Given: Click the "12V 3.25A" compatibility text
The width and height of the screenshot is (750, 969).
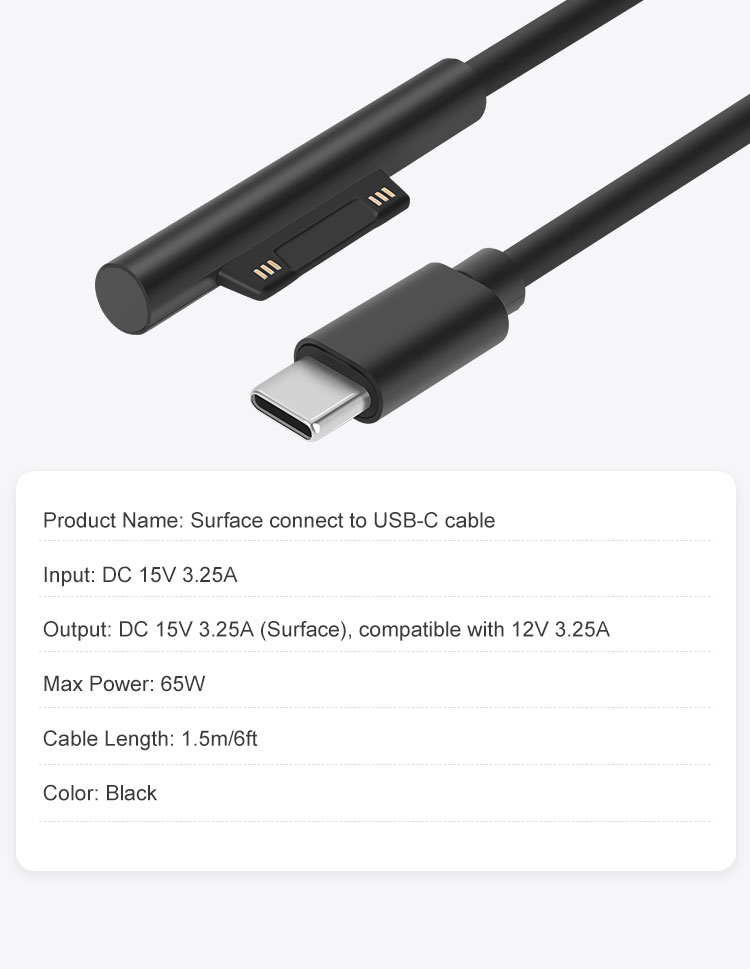Looking at the screenshot, I should [560, 629].
